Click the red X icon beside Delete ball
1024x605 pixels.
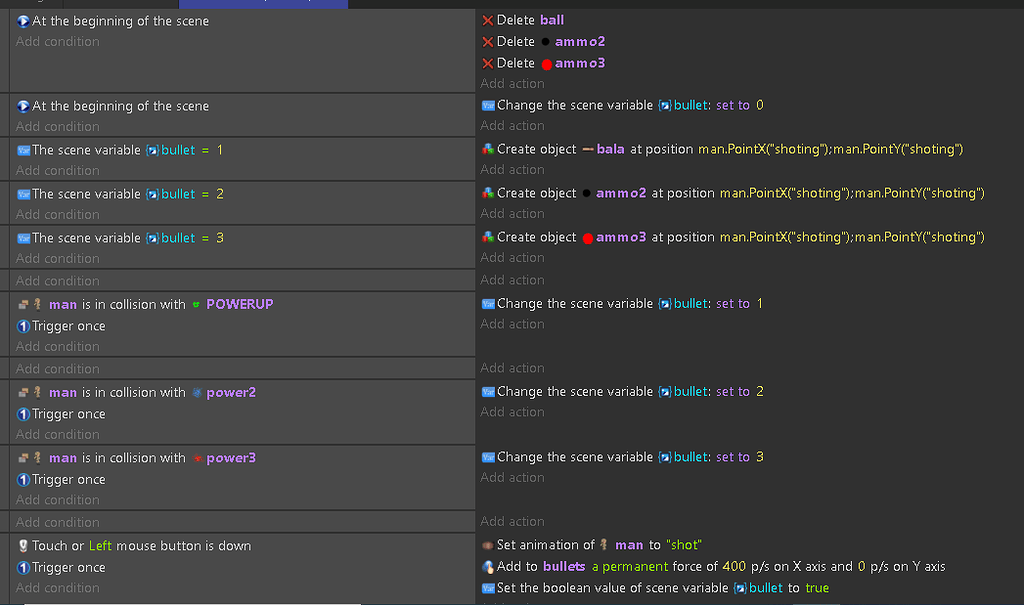[x=487, y=20]
